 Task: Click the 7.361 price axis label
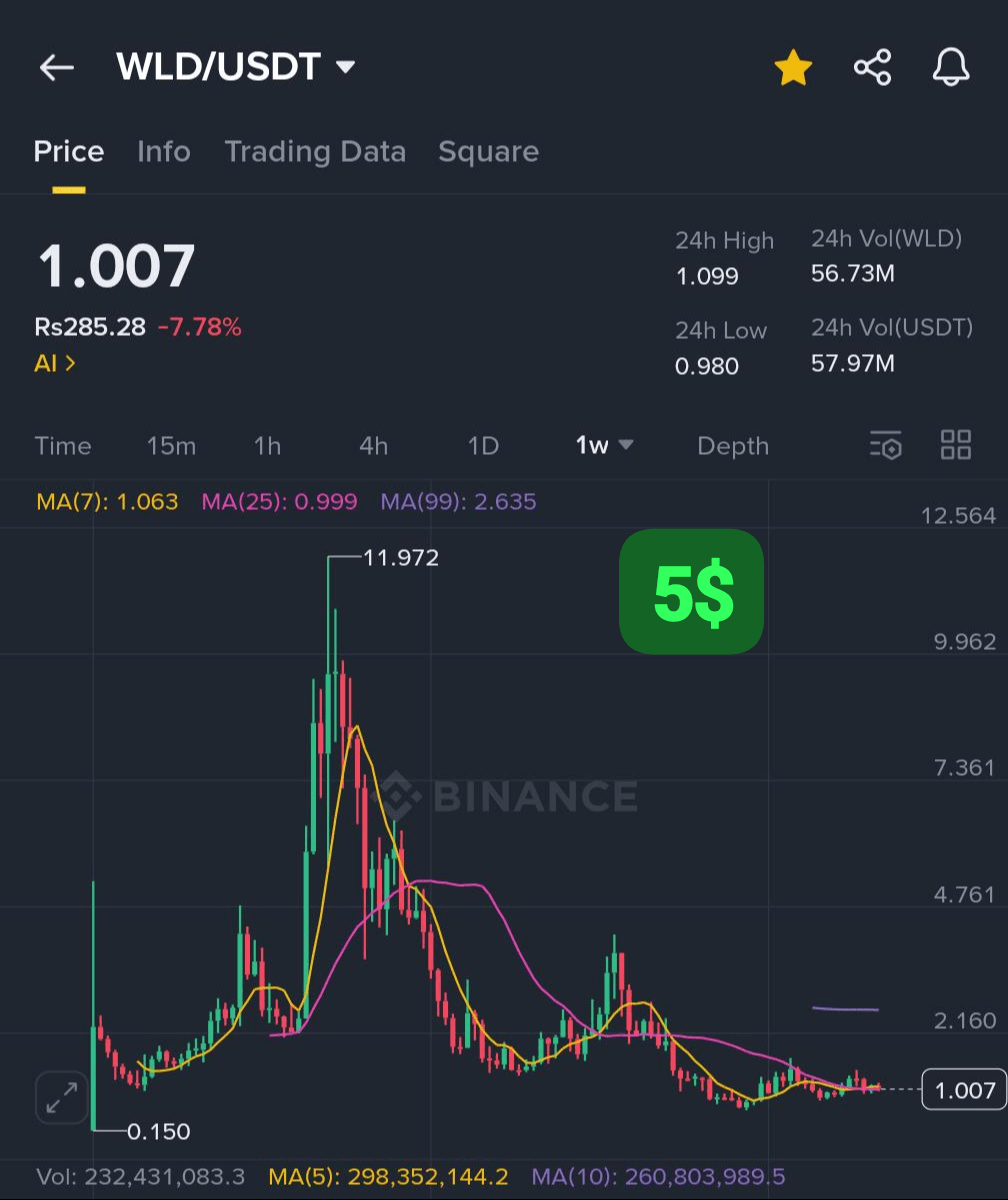coord(964,768)
